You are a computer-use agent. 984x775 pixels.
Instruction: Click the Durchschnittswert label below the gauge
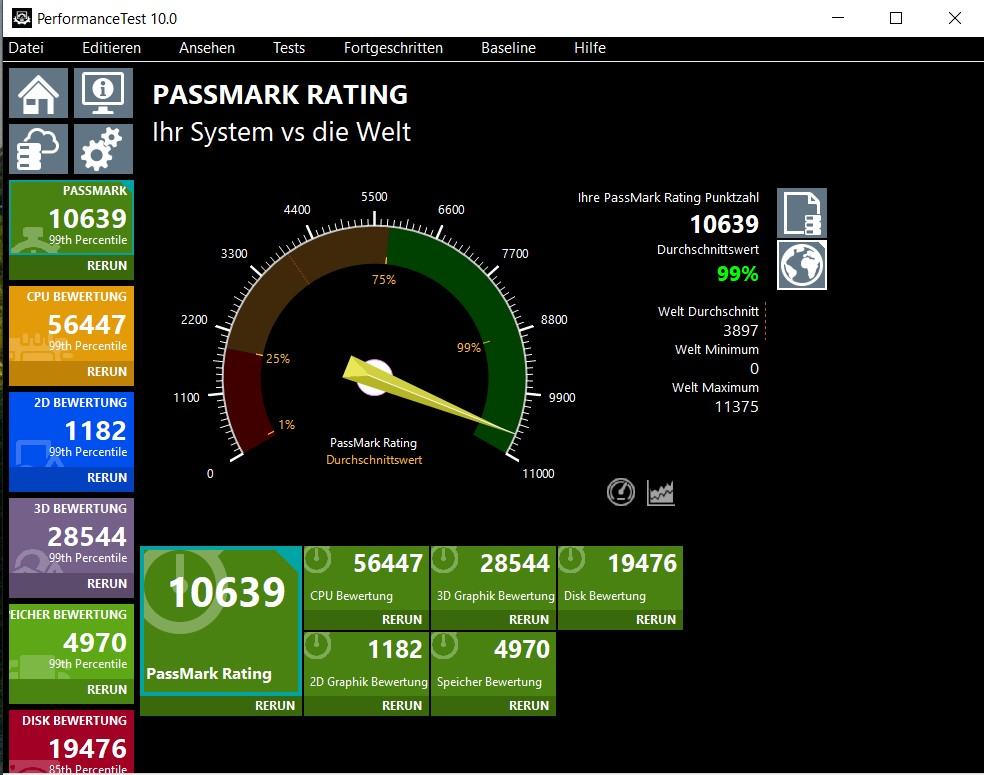(x=374, y=459)
